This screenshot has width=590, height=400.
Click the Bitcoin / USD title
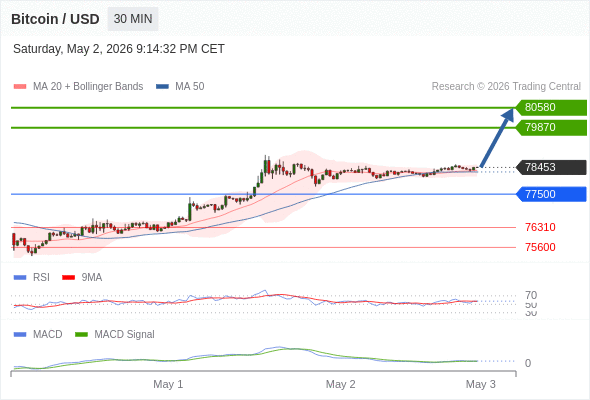point(55,19)
